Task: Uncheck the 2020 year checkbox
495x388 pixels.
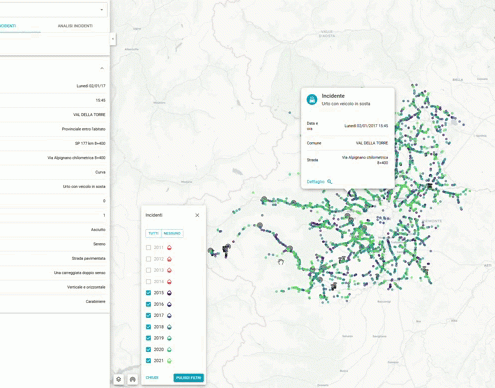Action: [x=148, y=349]
